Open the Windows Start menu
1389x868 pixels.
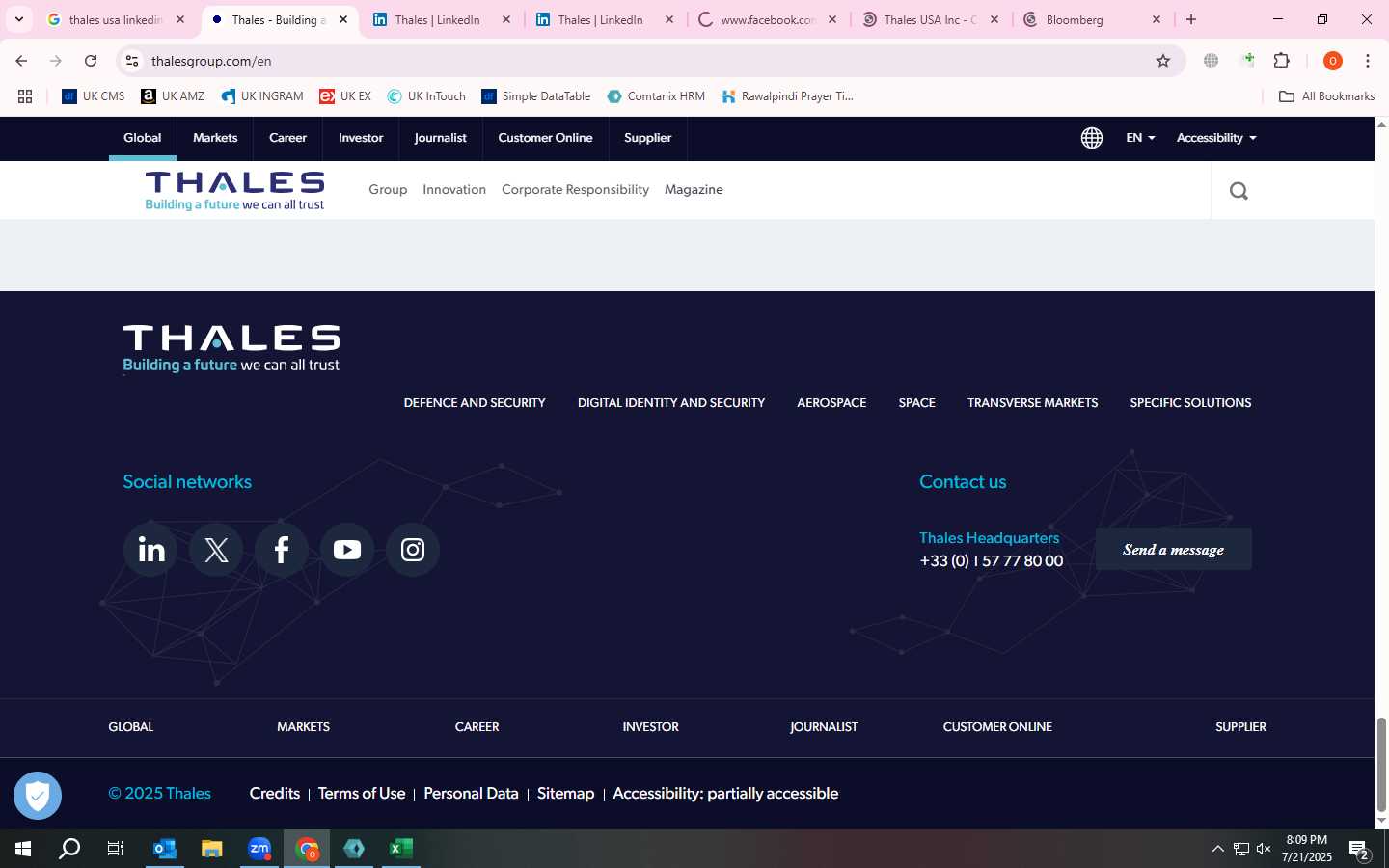[x=23, y=849]
